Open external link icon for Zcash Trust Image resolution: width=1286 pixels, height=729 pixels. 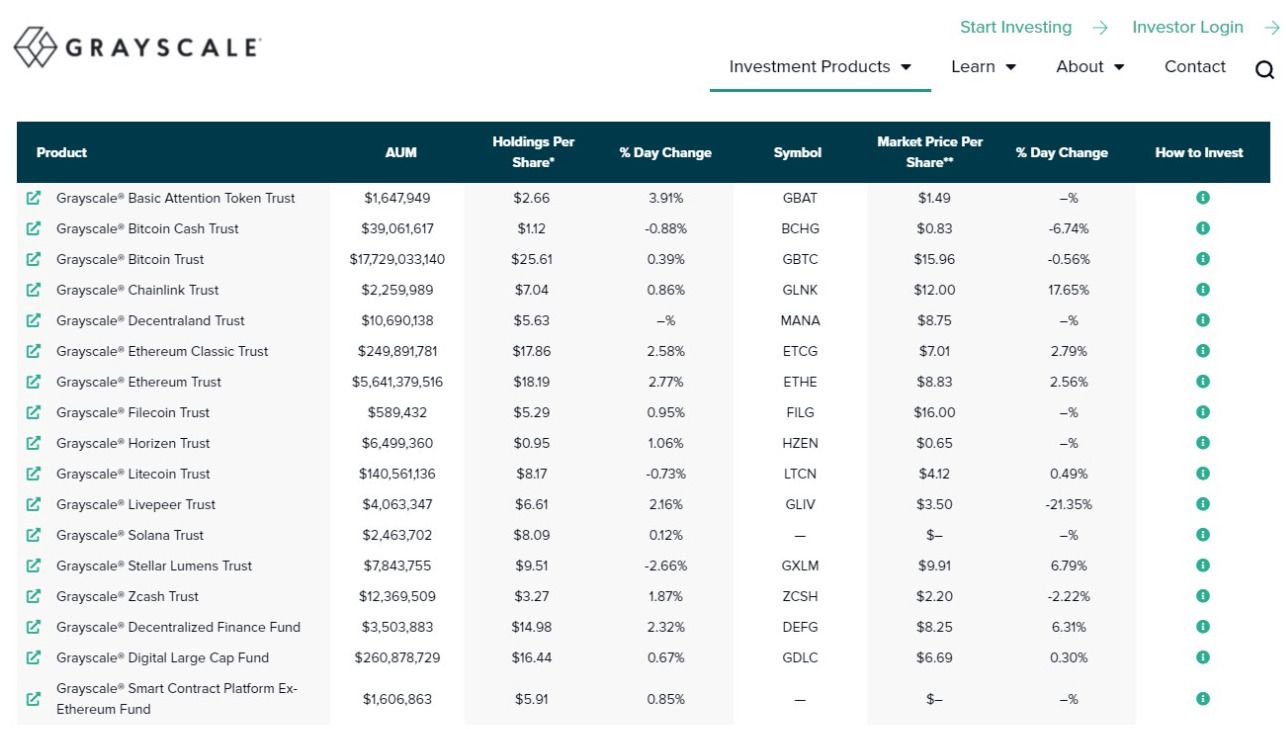(34, 596)
